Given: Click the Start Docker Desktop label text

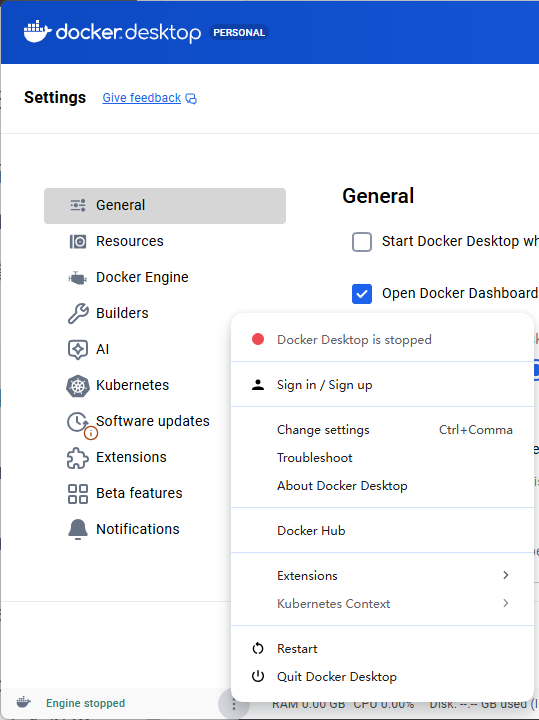Looking at the screenshot, I should tap(460, 242).
